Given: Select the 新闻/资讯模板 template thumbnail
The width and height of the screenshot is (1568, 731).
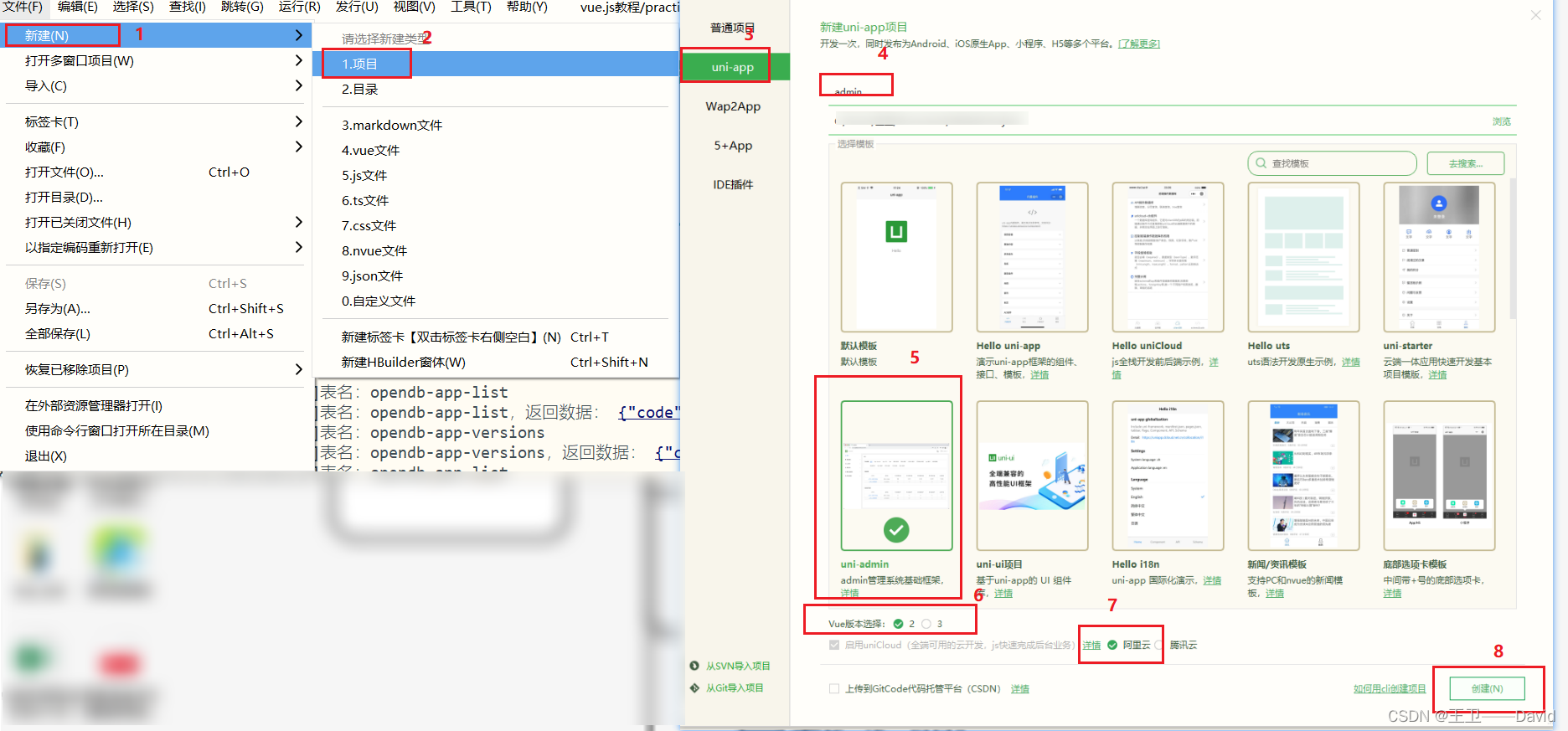Looking at the screenshot, I should (x=1303, y=476).
